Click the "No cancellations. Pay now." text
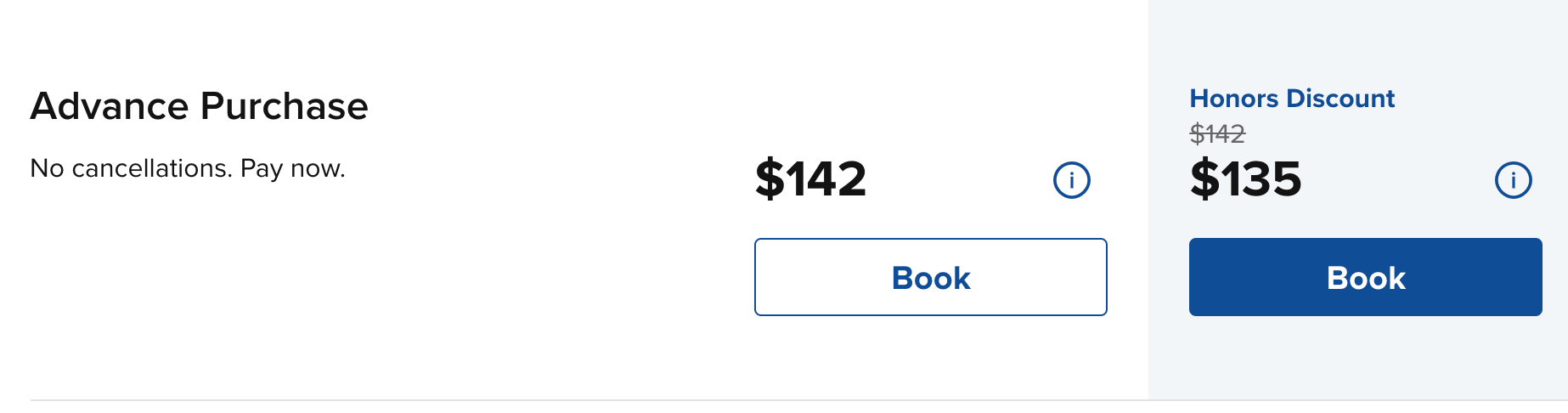 (x=188, y=168)
